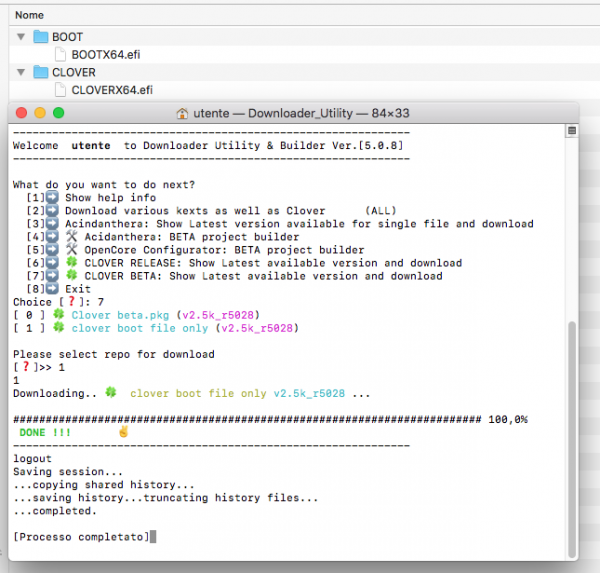The image size is (600, 573).
Task: Click arrow icon of option 2 Download kexts
Action: point(52,211)
